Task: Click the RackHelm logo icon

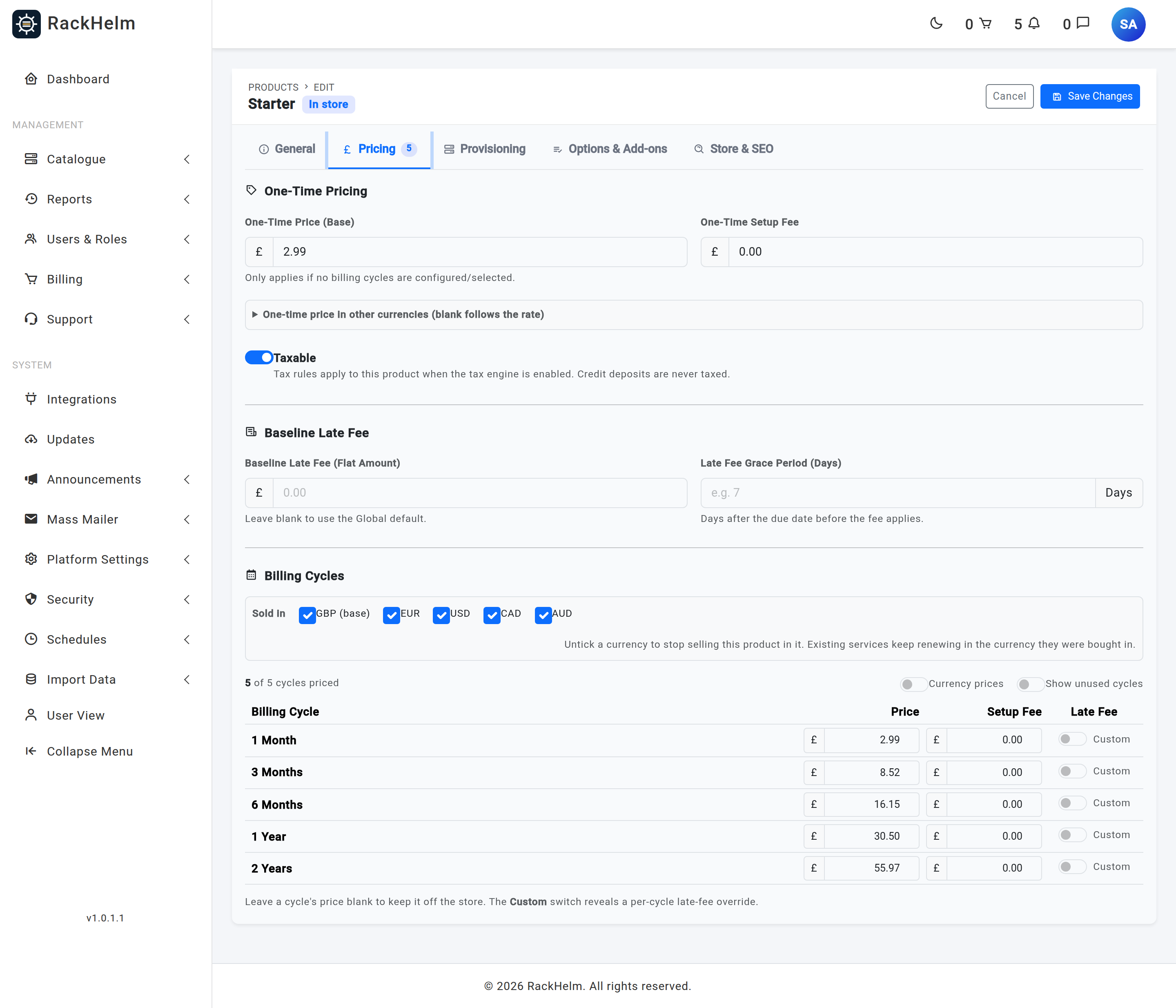Action: pyautogui.click(x=26, y=24)
